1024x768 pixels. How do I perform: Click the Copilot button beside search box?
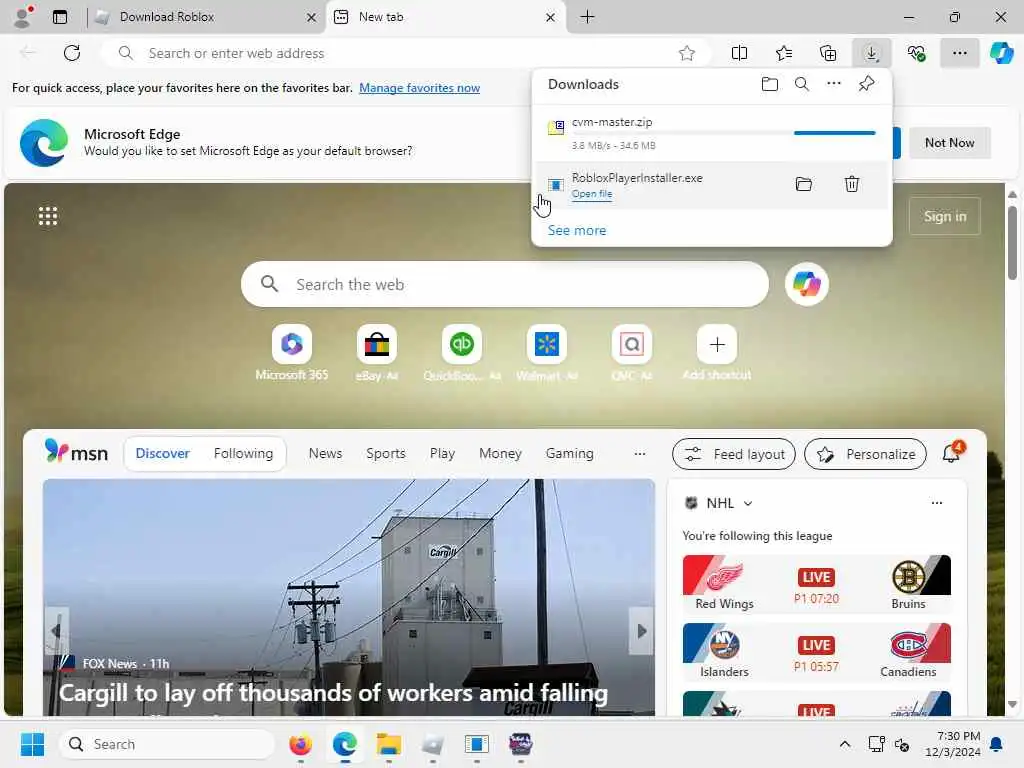click(807, 284)
